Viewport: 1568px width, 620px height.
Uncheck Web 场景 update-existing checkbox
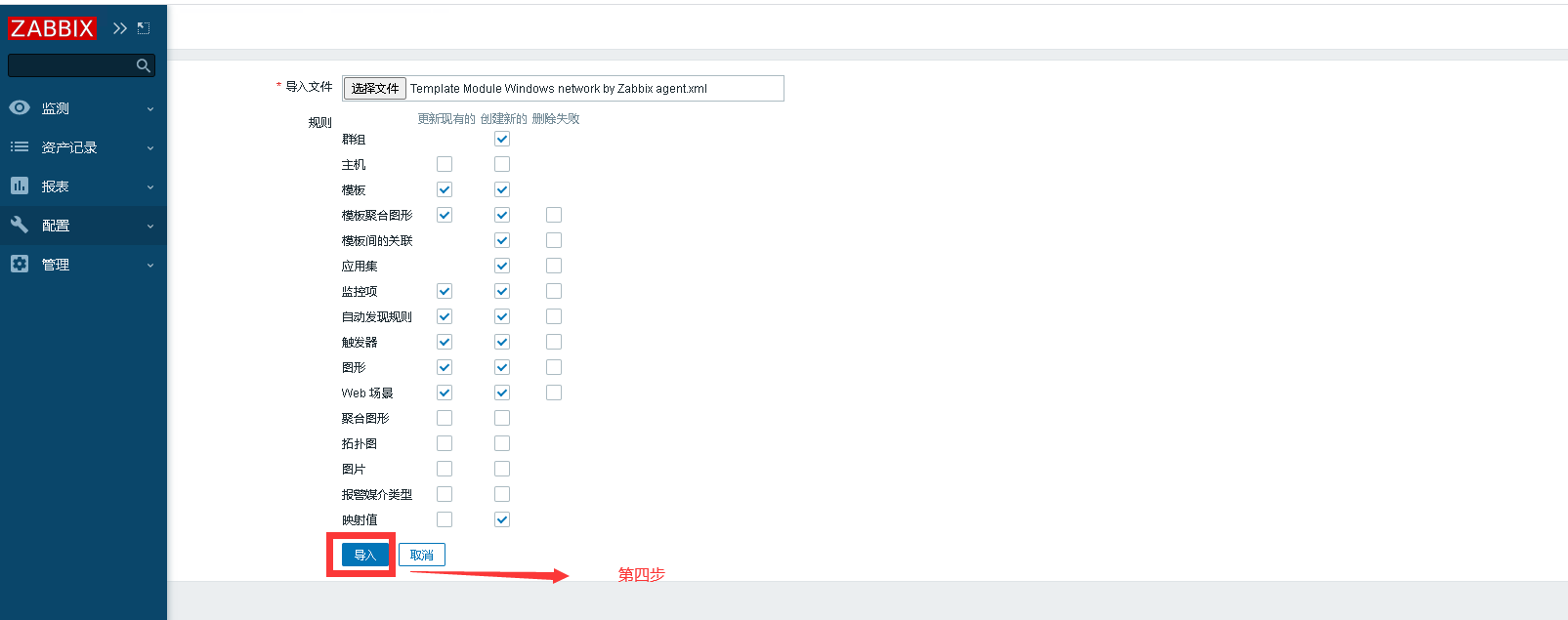point(445,393)
